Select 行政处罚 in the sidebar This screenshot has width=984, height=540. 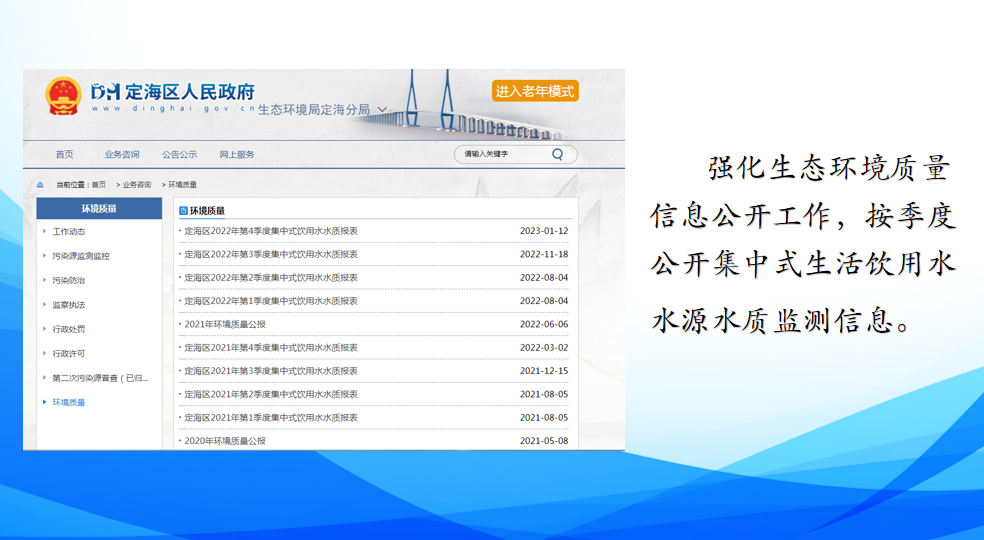[x=69, y=329]
